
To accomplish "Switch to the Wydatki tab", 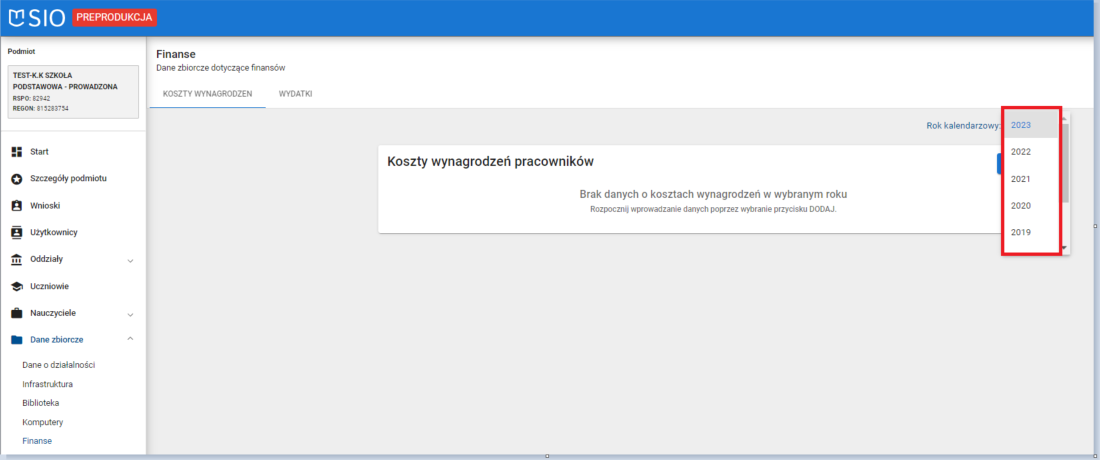I will point(295,93).
